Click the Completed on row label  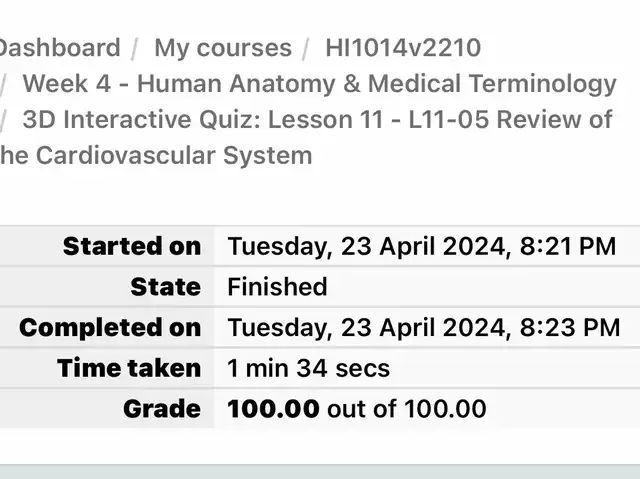tap(110, 327)
